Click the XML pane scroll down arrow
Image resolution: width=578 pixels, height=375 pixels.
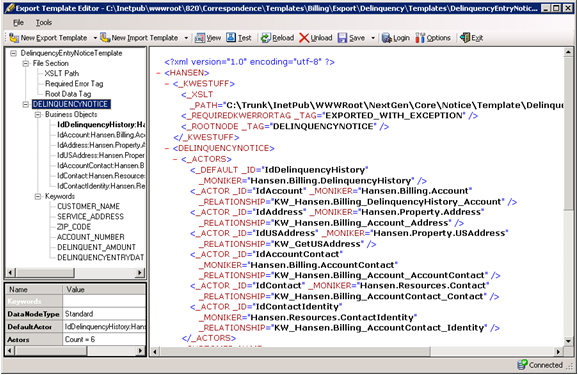coord(568,341)
